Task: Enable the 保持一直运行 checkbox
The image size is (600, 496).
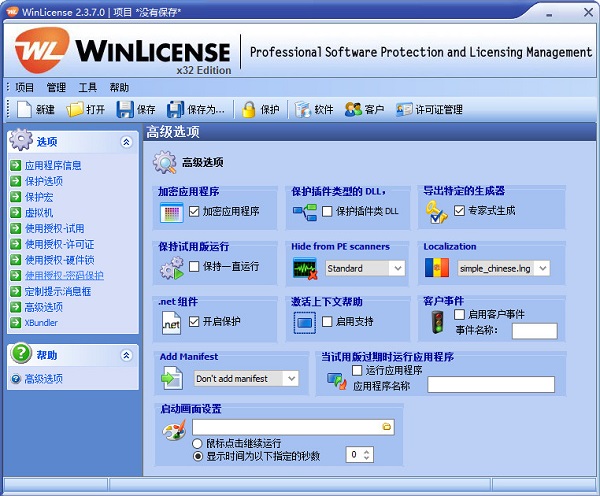Action: pyautogui.click(x=194, y=266)
